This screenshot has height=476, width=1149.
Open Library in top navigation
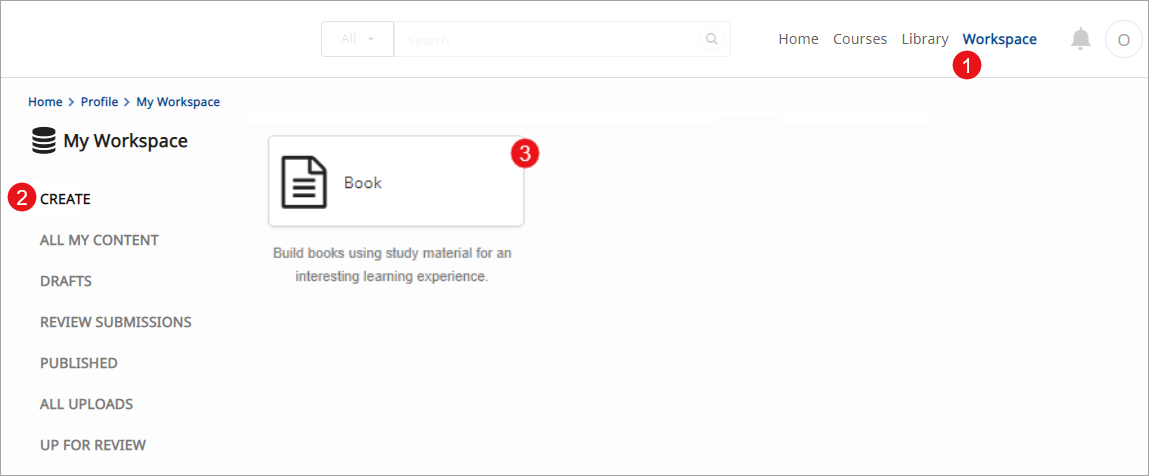click(924, 39)
